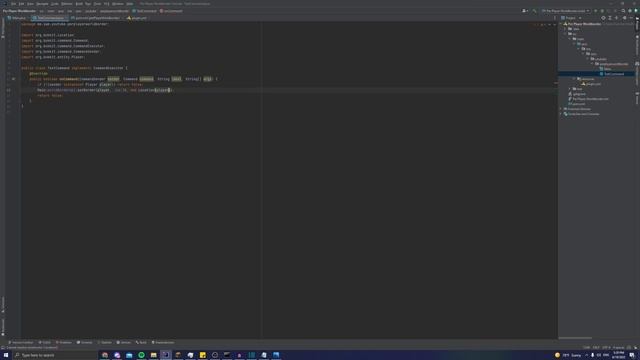Open File Explorer from the taskbar
The height and width of the screenshot is (360, 640).
pyautogui.click(x=153, y=355)
